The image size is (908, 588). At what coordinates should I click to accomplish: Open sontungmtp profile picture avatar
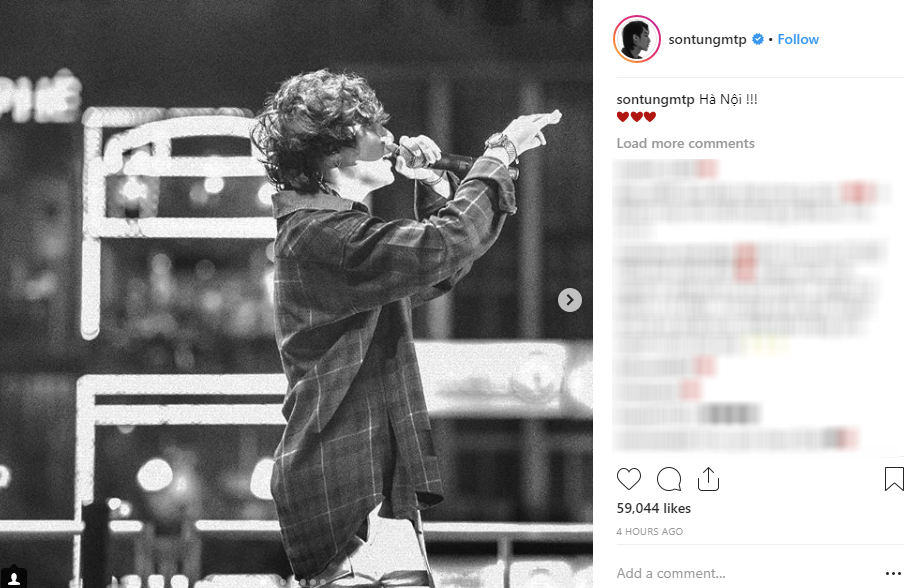636,39
